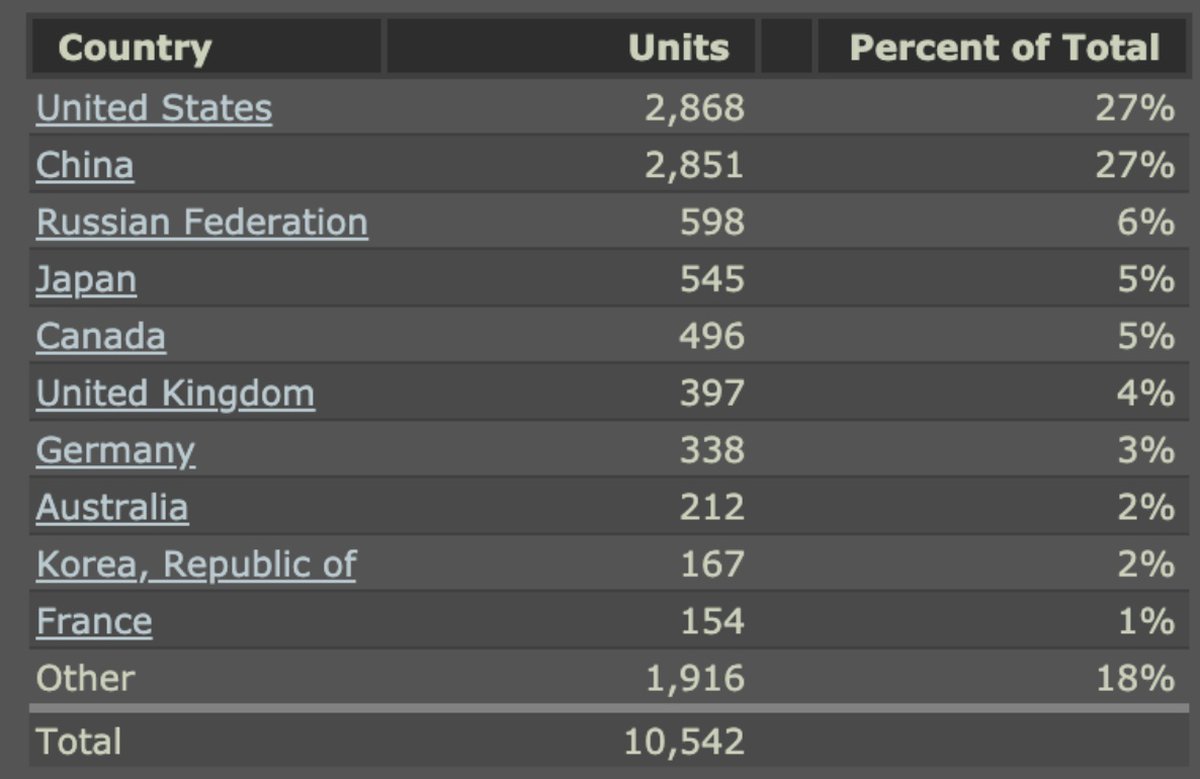
Task: Visit the Australia link
Action: click(x=112, y=507)
